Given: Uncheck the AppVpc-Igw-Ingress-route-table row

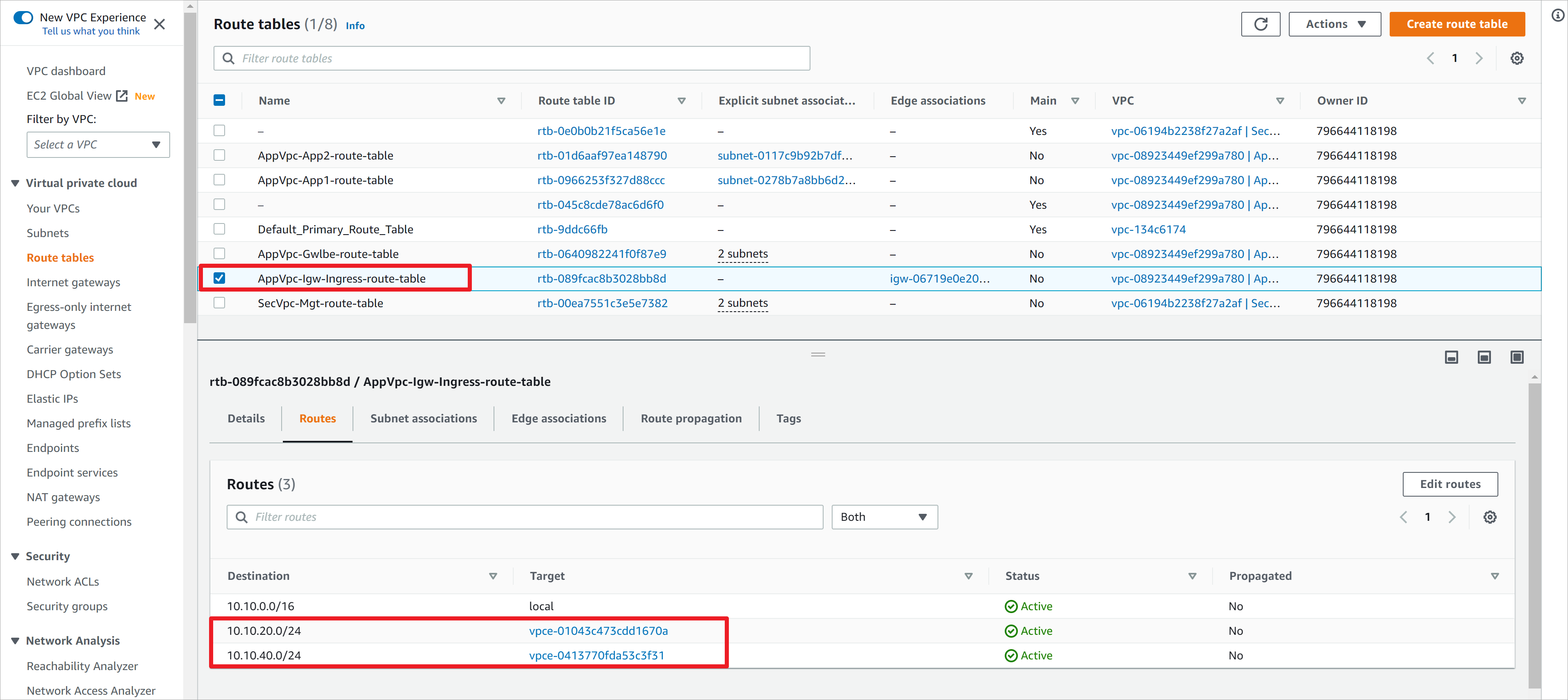Looking at the screenshot, I should pyautogui.click(x=219, y=278).
